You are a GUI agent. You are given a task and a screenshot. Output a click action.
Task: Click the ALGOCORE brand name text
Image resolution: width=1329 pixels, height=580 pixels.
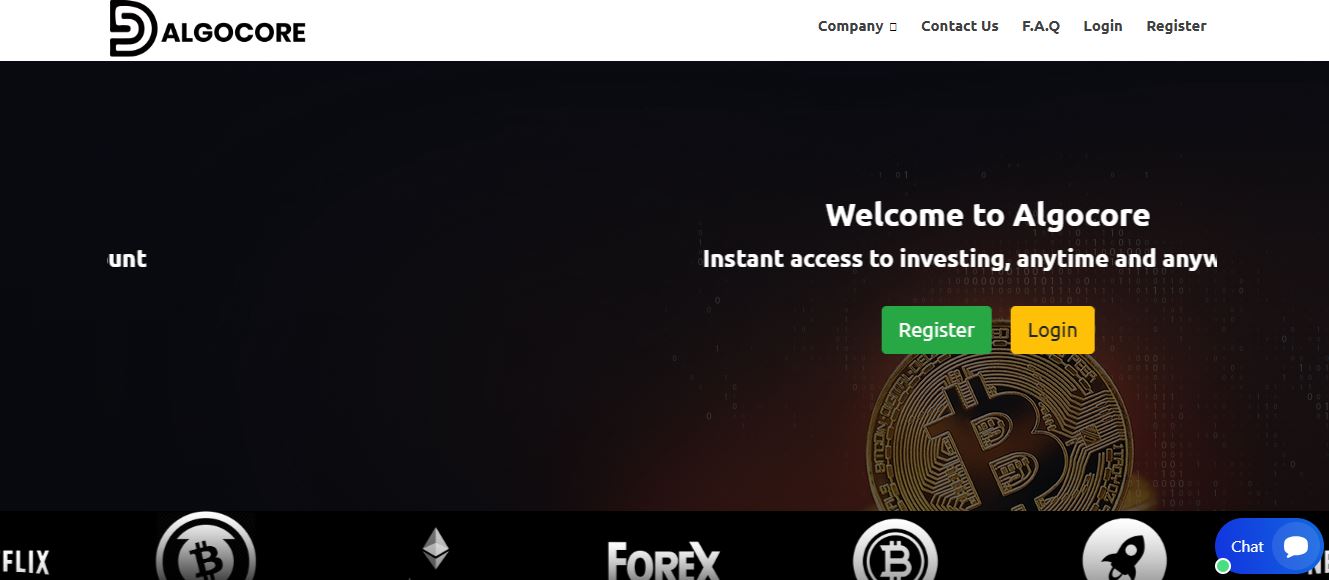(x=232, y=32)
